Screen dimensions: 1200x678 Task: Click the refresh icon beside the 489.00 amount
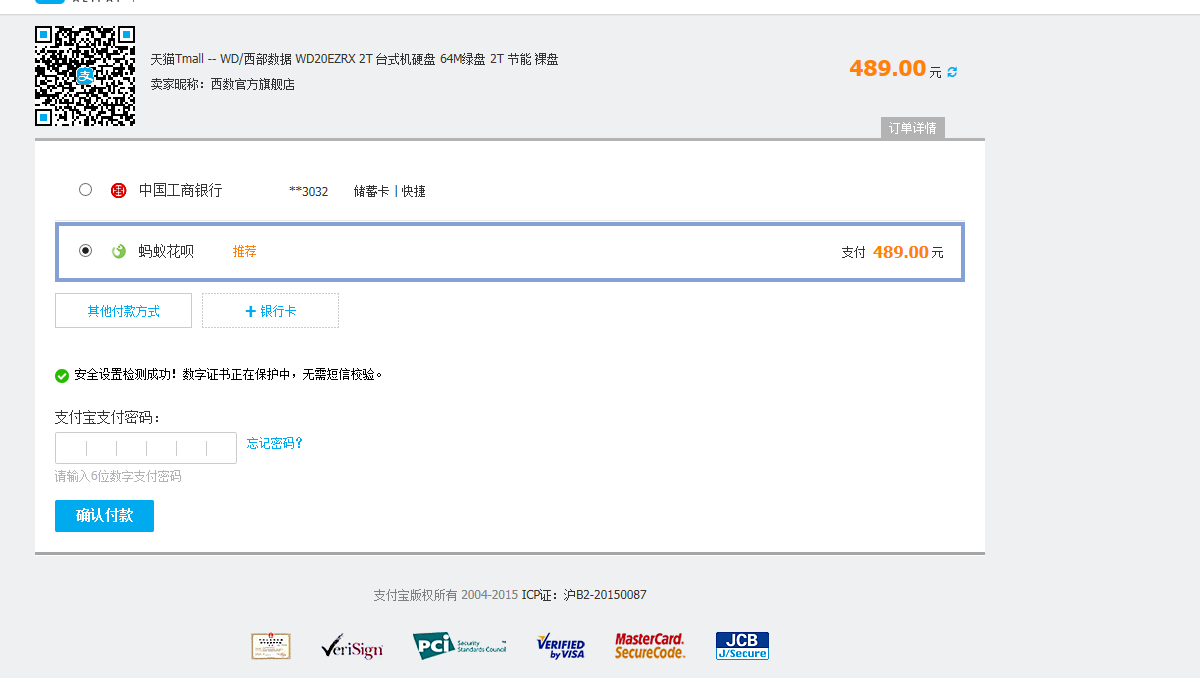(952, 72)
